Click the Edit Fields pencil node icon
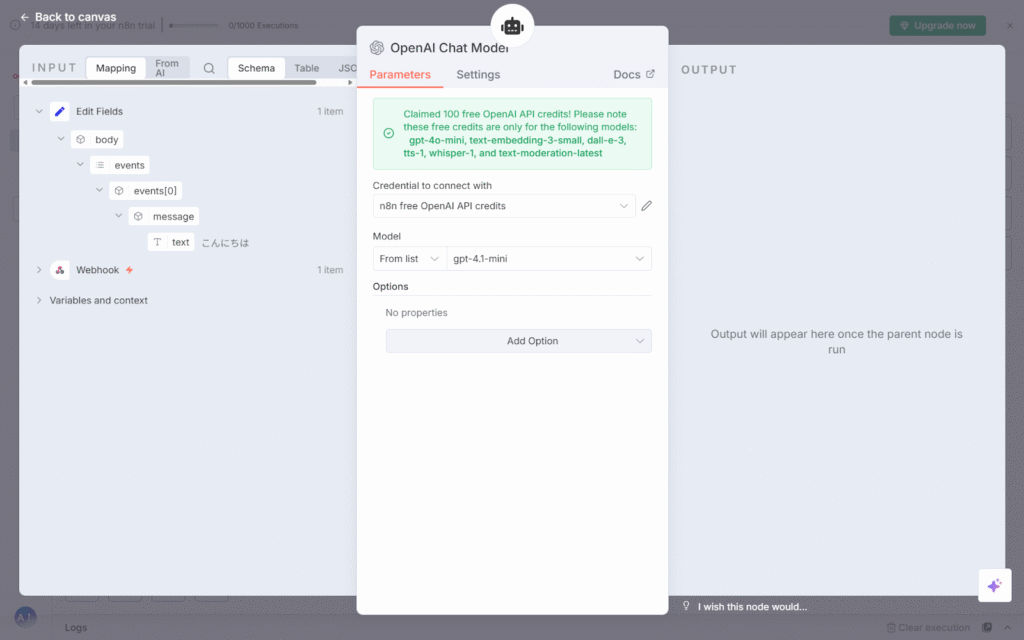The height and width of the screenshot is (640, 1024). (x=60, y=112)
